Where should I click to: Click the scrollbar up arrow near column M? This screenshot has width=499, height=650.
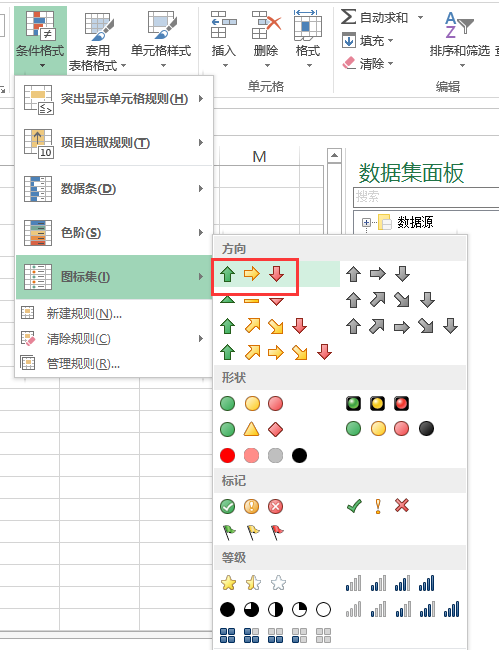tap(334, 155)
